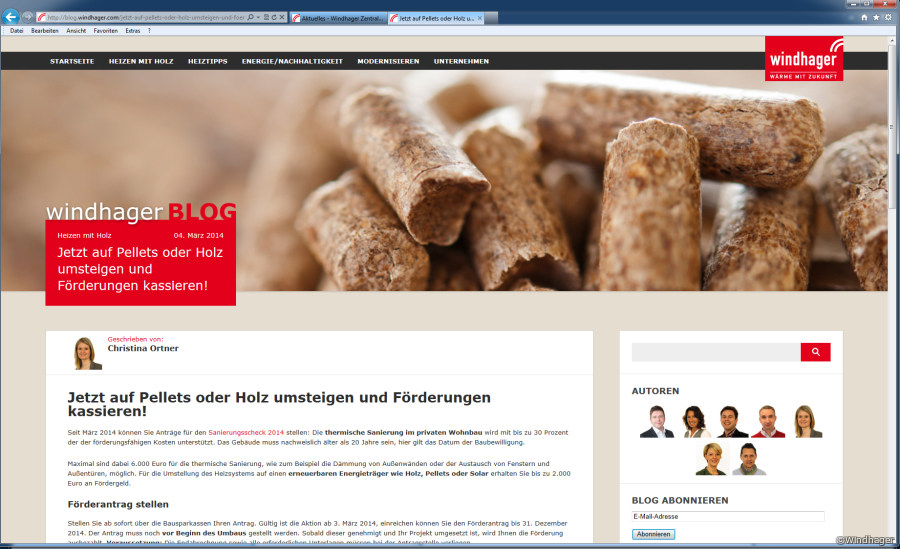Screen dimensions: 900x549
Task: Click the E-Mail-Adresse input field
Action: [727, 517]
